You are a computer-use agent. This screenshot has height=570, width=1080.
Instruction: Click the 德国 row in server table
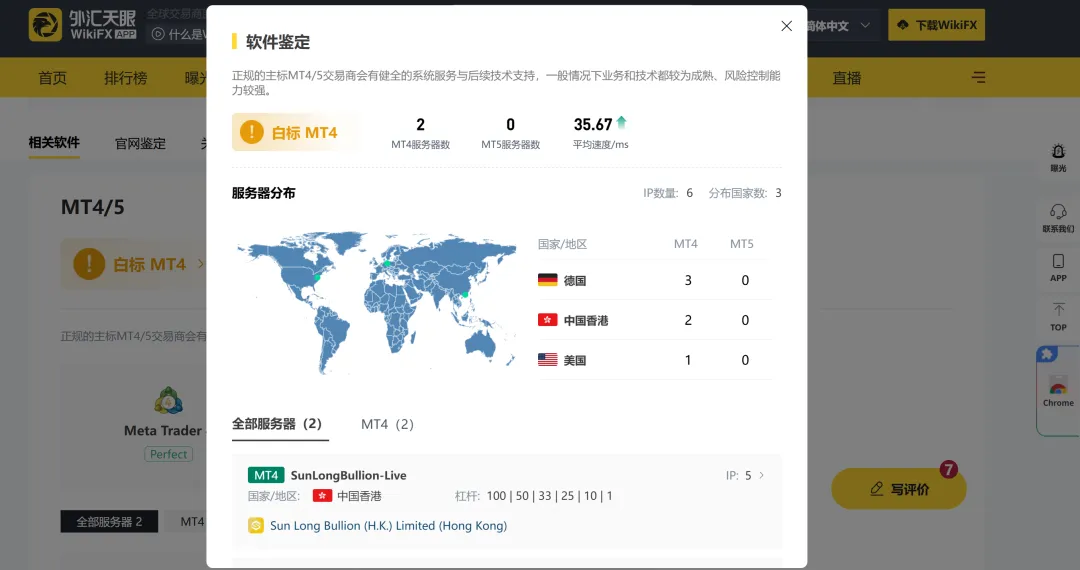(x=653, y=280)
